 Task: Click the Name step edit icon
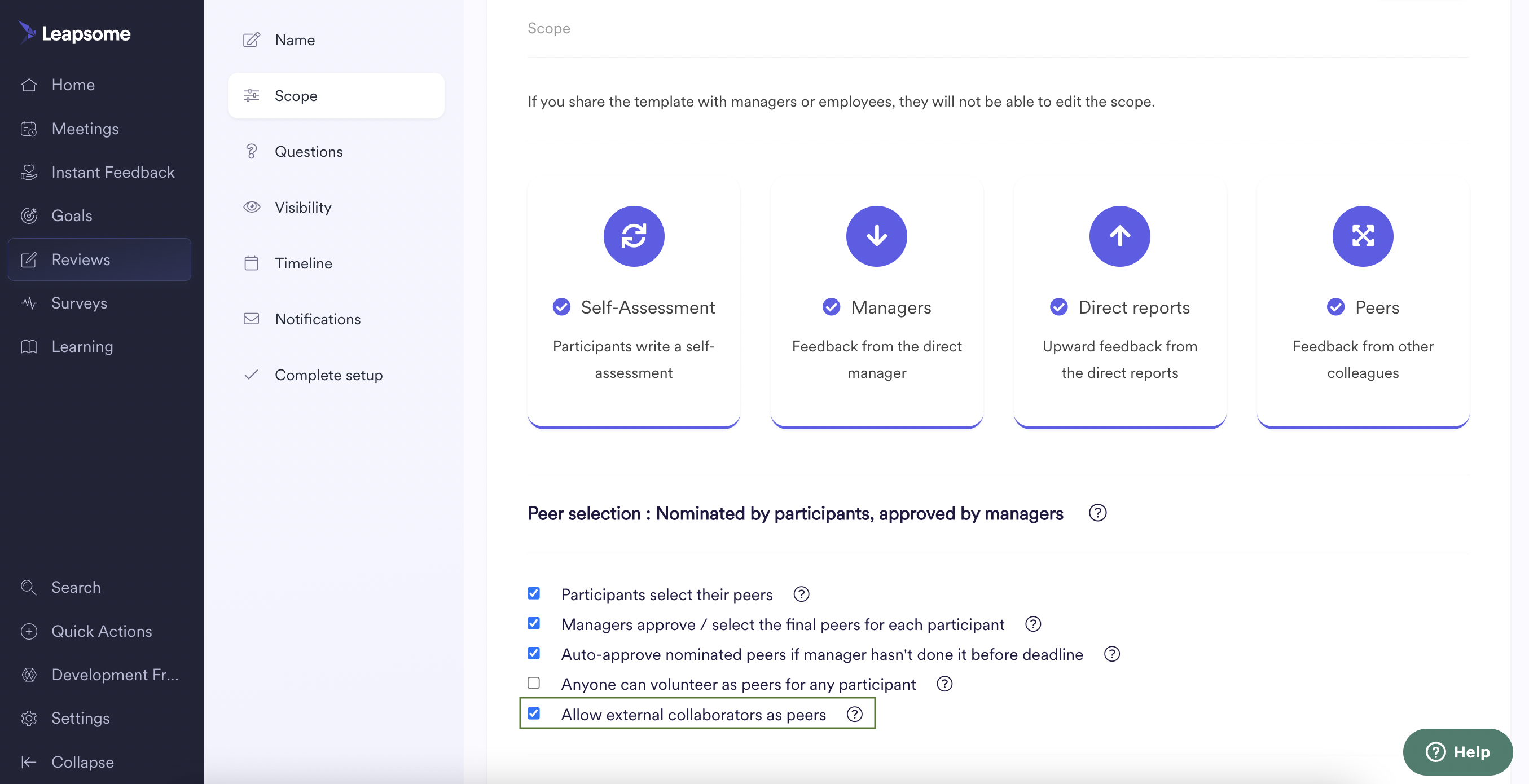252,39
